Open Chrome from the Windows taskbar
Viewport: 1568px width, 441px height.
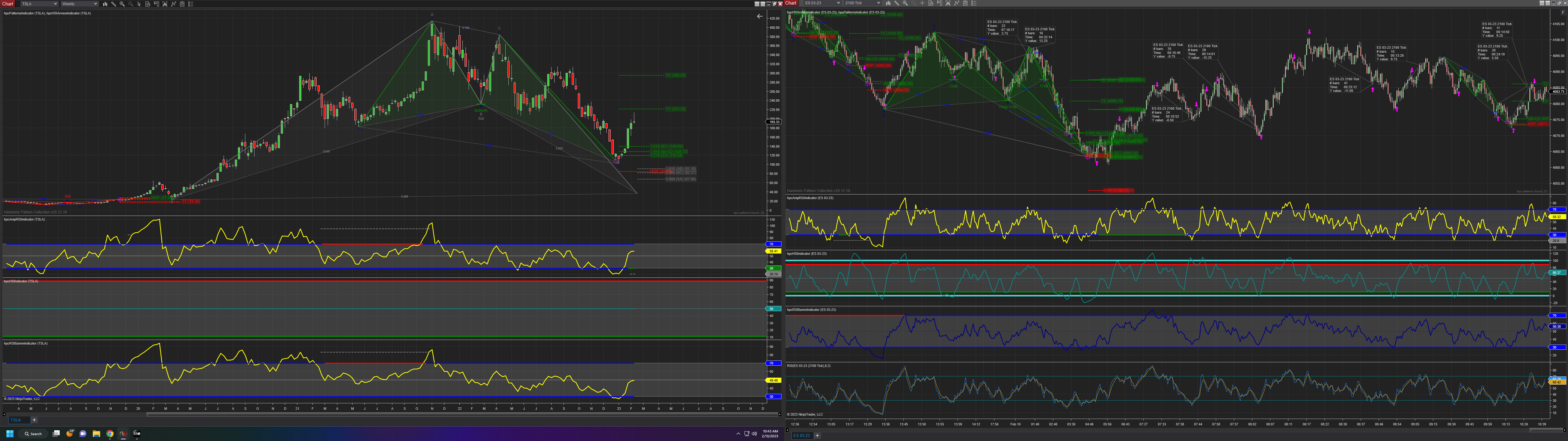click(110, 434)
